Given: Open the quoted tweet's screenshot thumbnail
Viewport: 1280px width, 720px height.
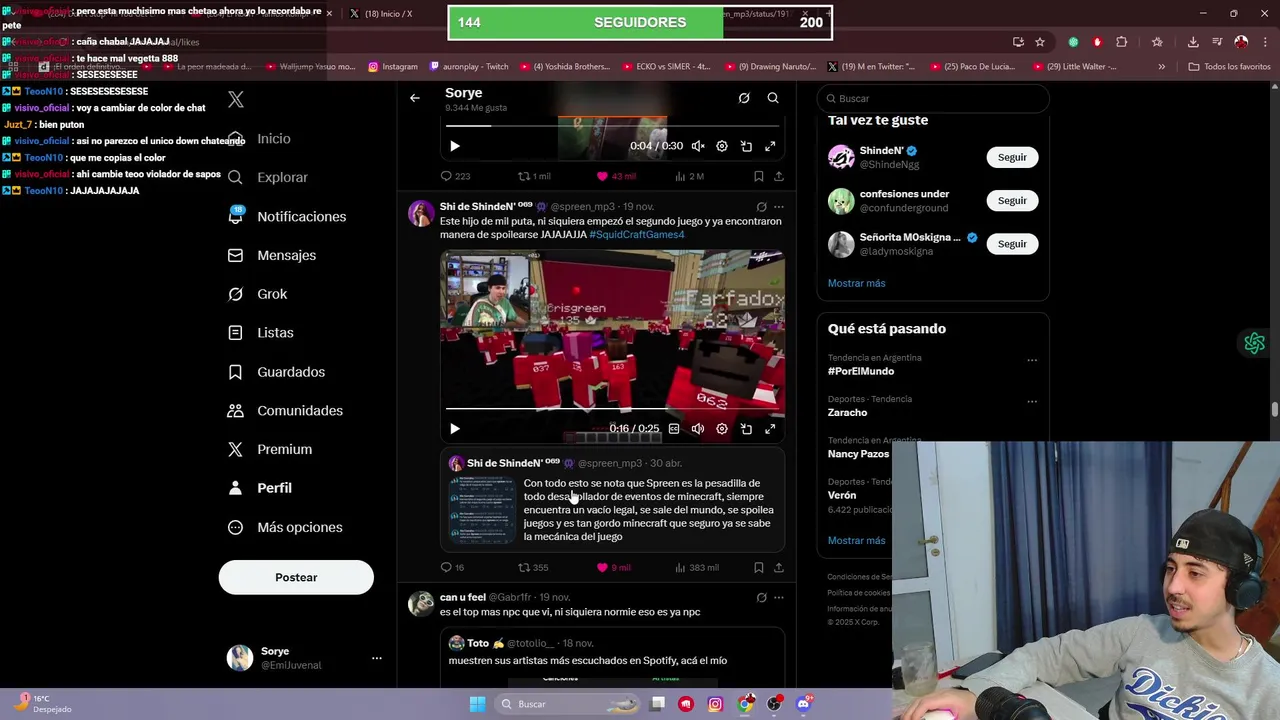Looking at the screenshot, I should pyautogui.click(x=483, y=509).
